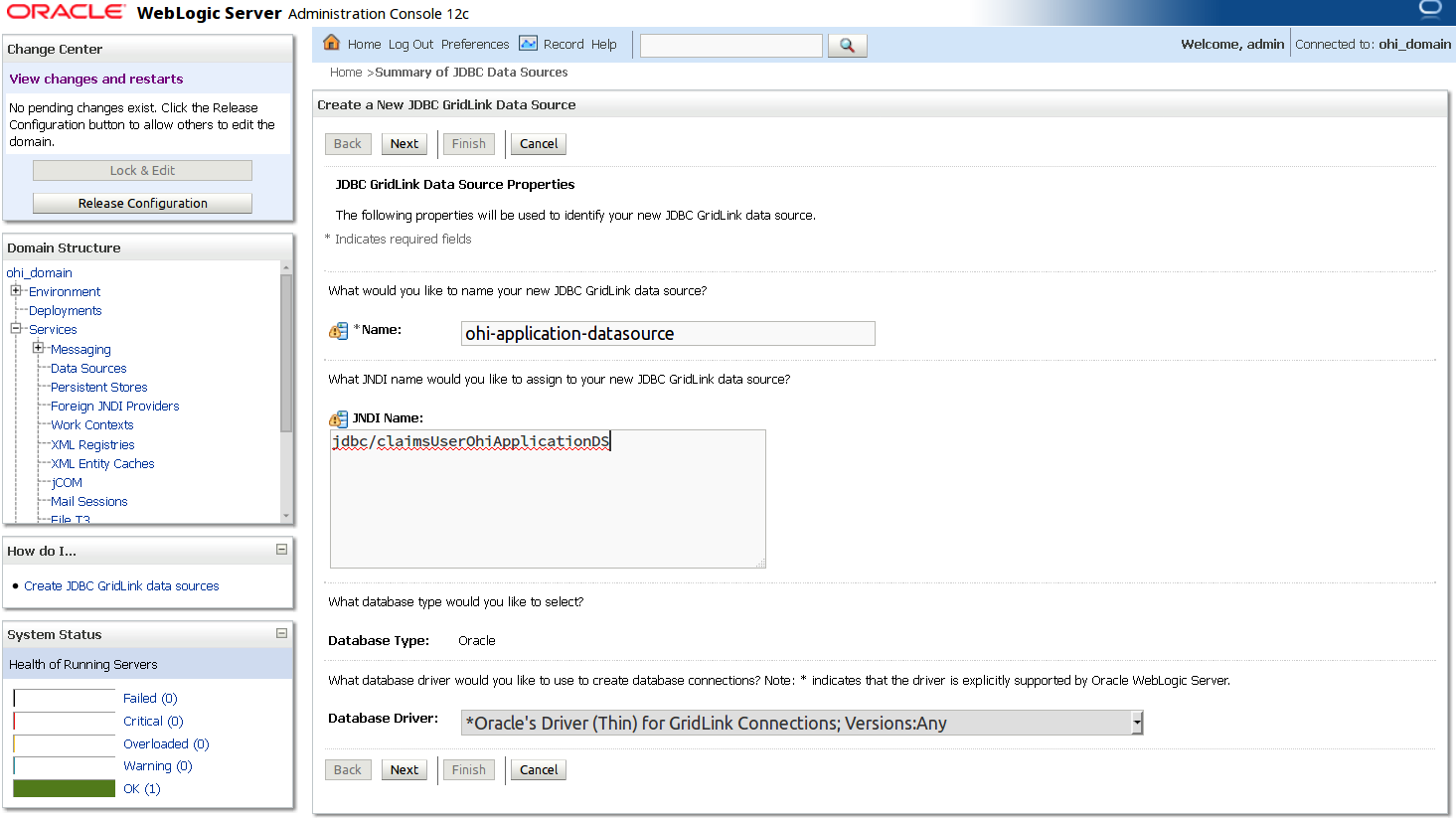Click scroll-down arrow of Domain Structure tree

[286, 516]
